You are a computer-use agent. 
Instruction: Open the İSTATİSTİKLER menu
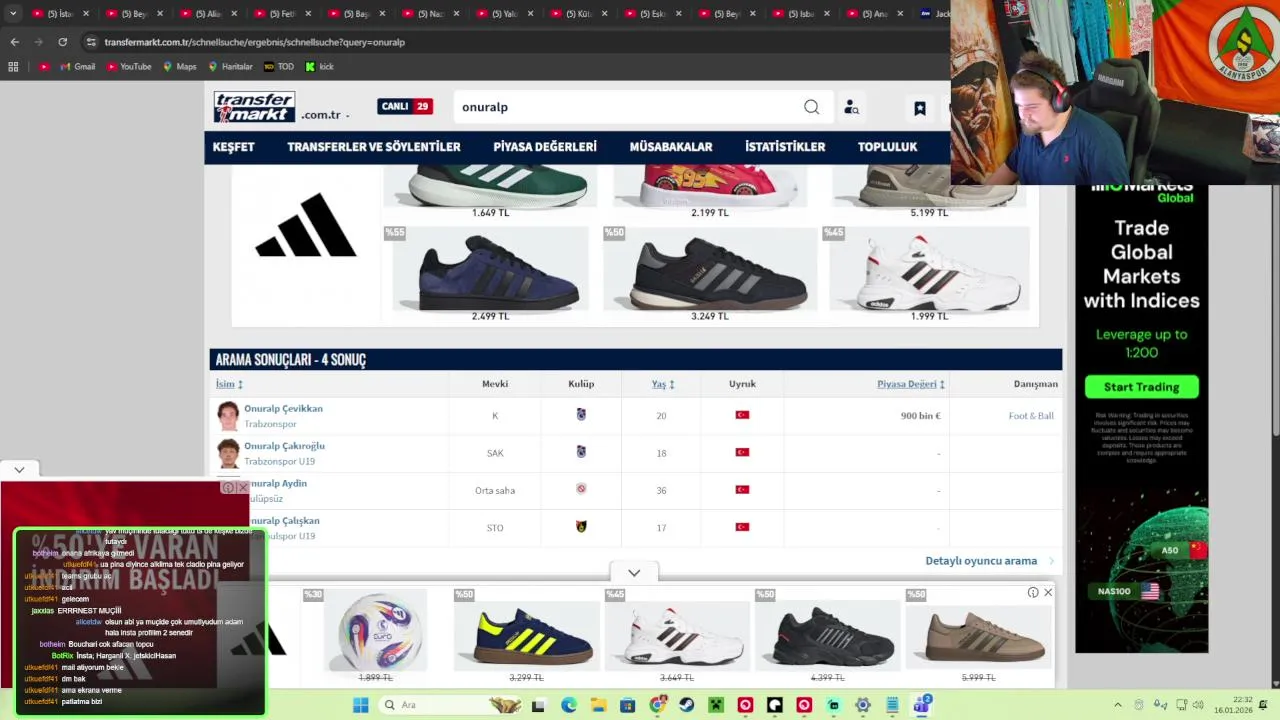tap(785, 147)
